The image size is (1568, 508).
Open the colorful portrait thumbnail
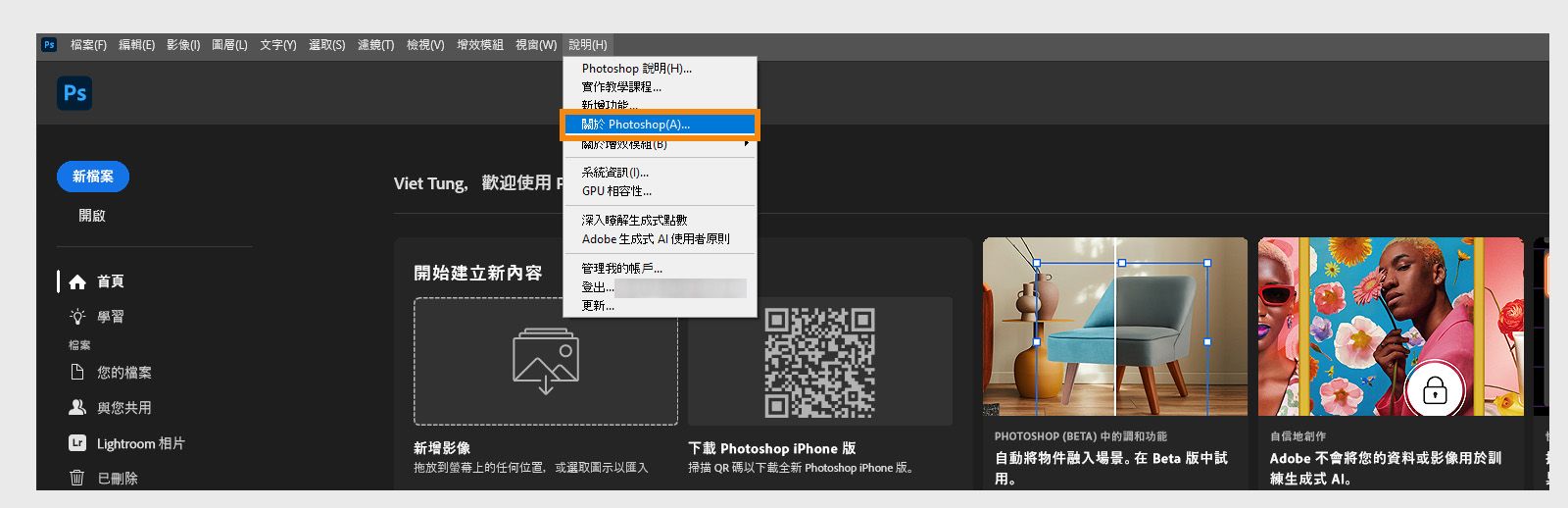(x=1391, y=327)
